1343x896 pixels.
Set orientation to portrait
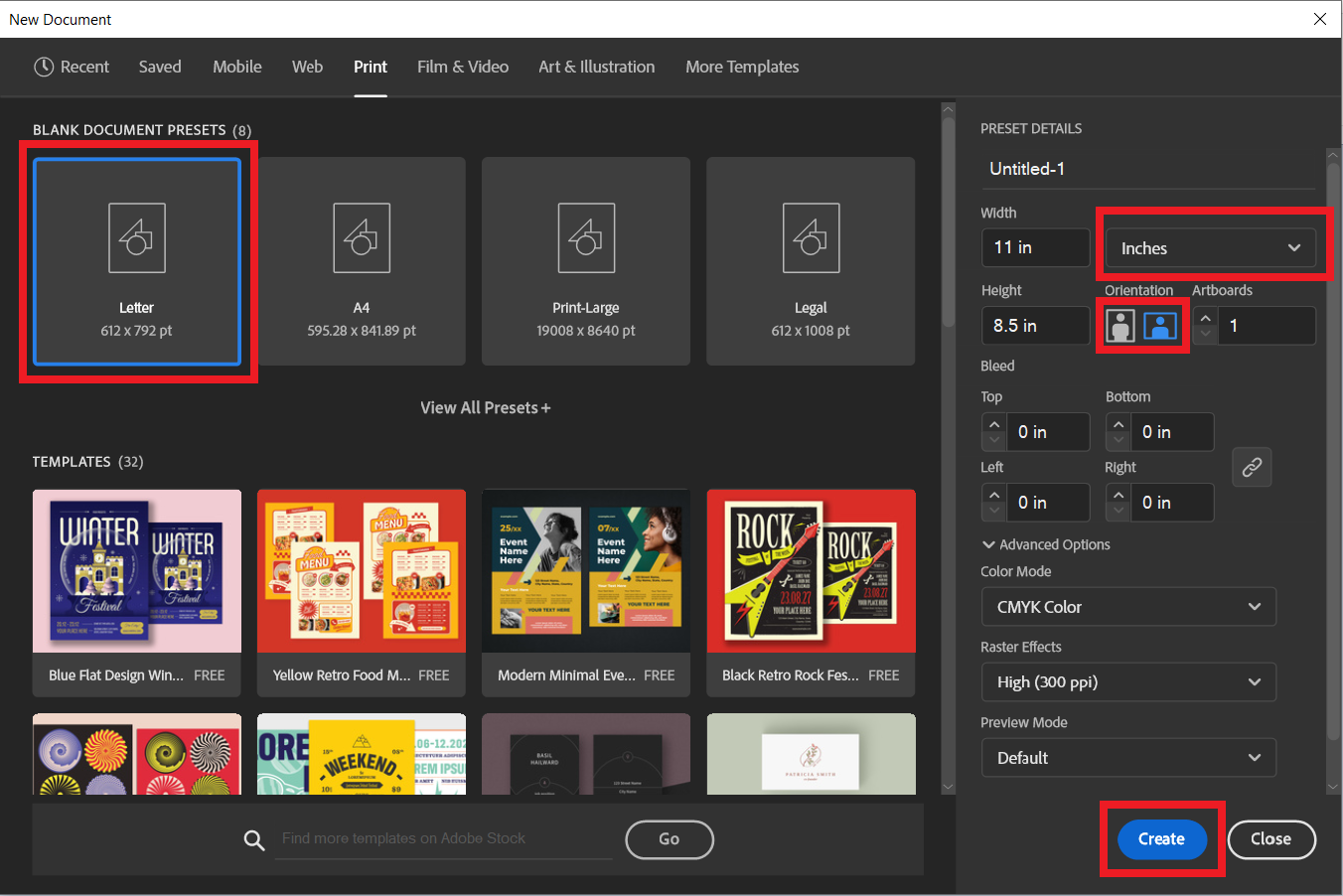point(1120,326)
